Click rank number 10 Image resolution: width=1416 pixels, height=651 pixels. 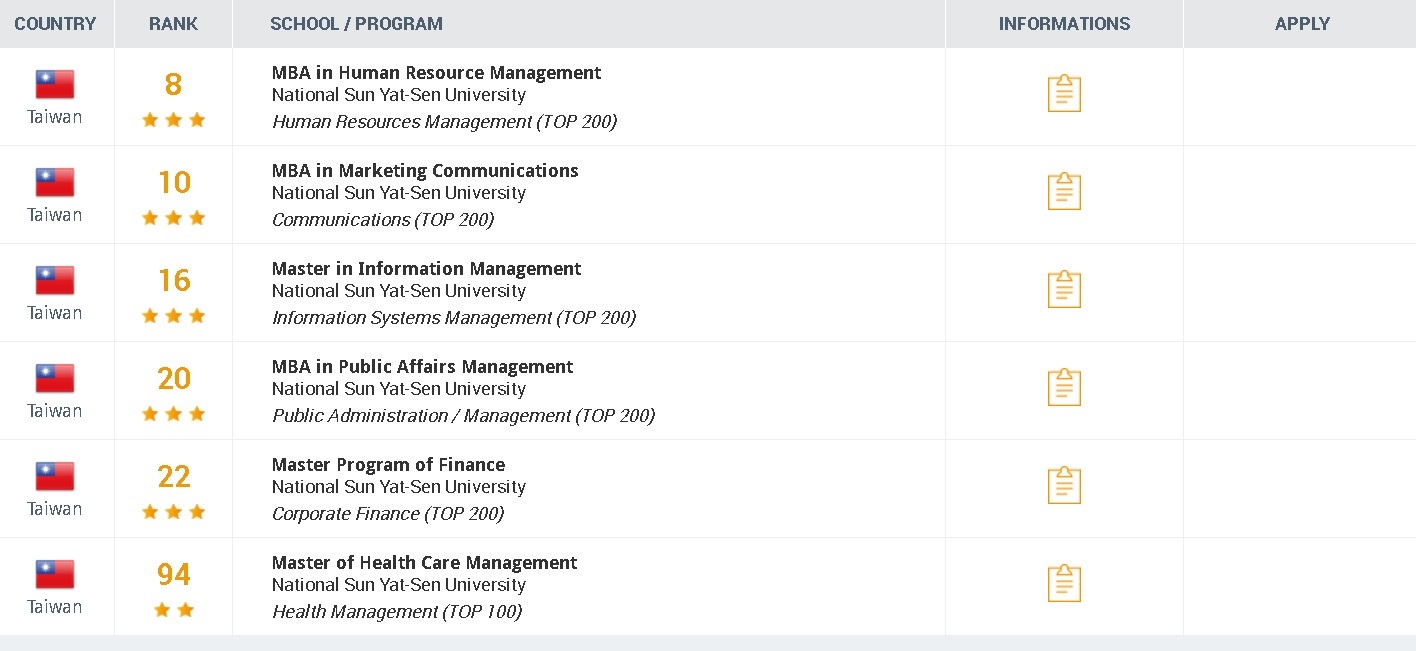[x=173, y=183]
